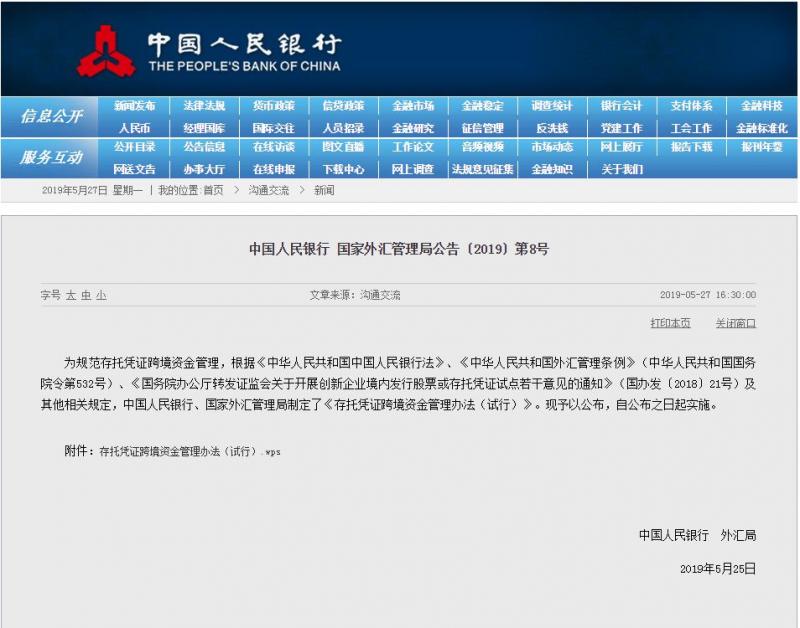Set font size to 小 (small)
This screenshot has height=628, width=800.
pos(101,295)
